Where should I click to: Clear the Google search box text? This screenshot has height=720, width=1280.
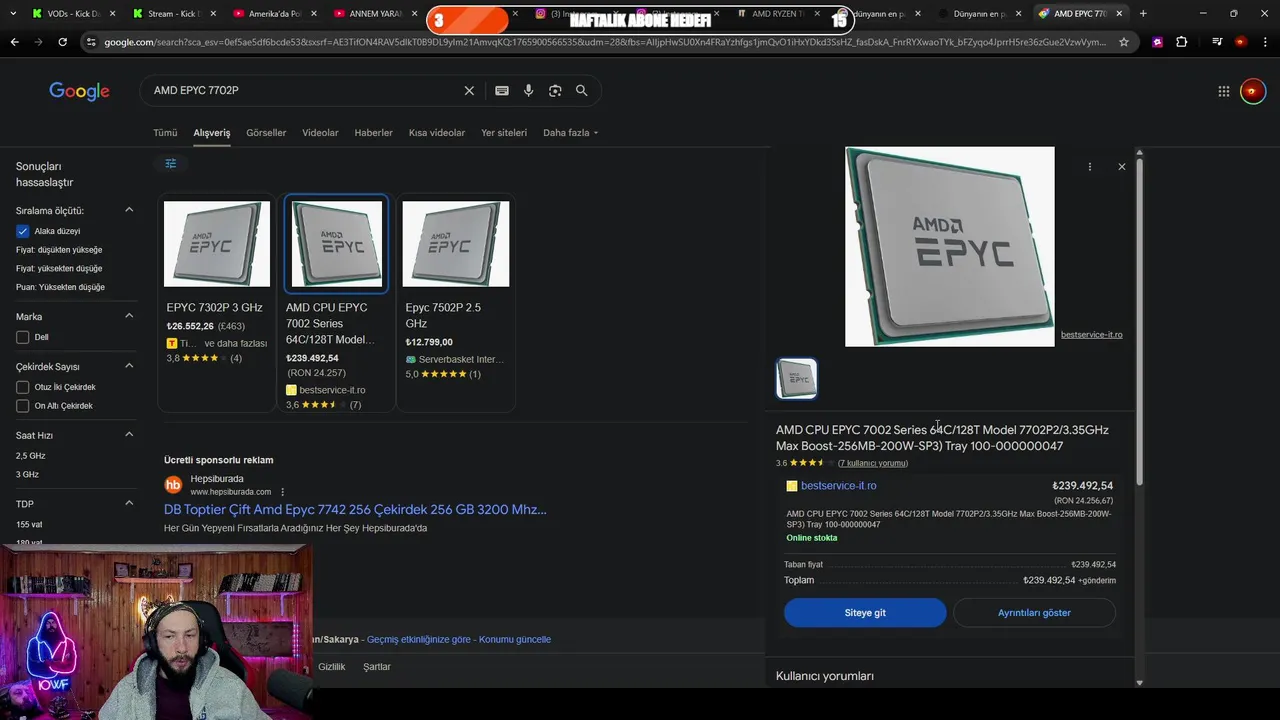click(x=469, y=90)
